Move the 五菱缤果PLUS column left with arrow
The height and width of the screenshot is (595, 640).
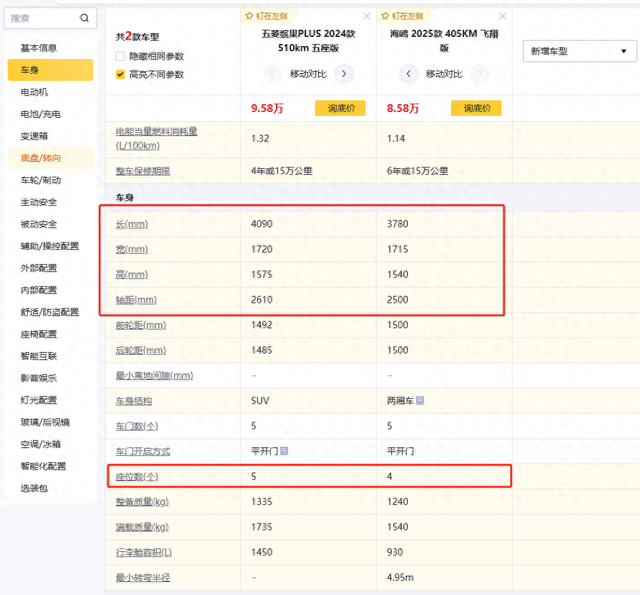(272, 74)
